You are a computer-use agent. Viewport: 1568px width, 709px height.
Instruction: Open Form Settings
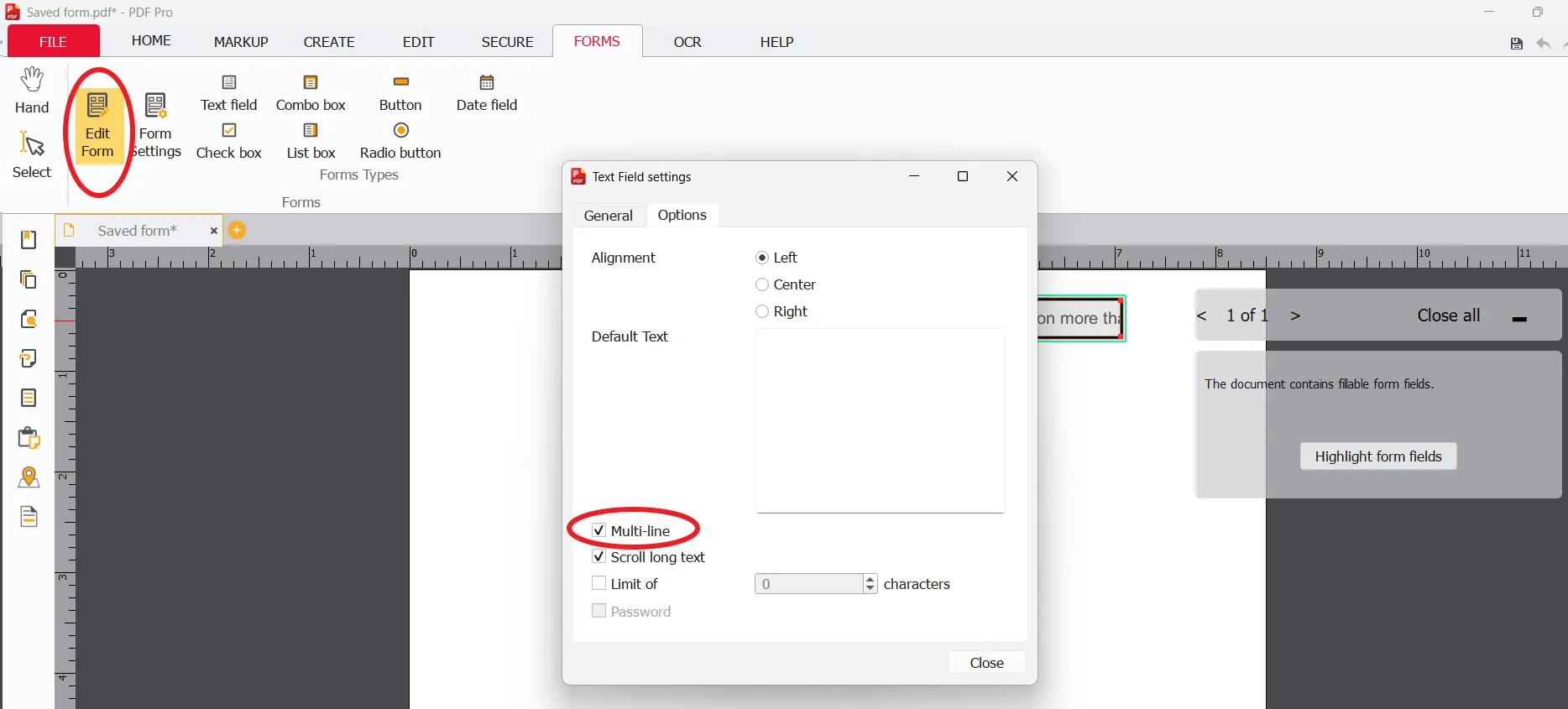[x=156, y=126]
